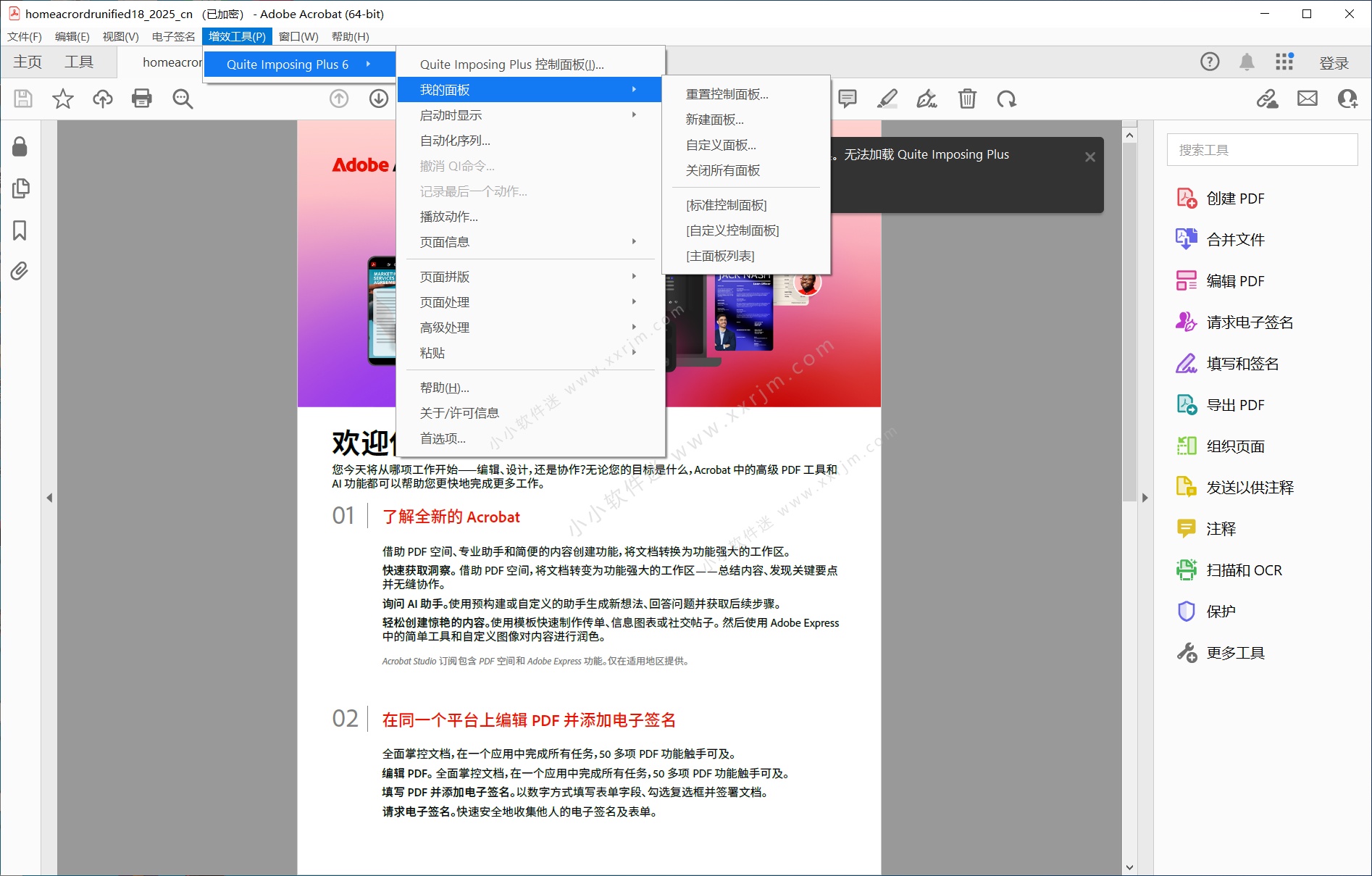Click the Print icon in the toolbar

142,99
